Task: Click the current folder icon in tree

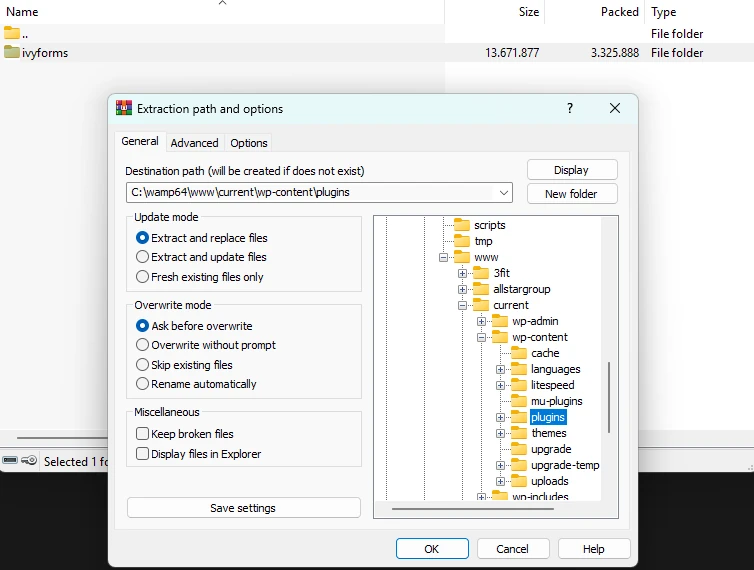Action: pyautogui.click(x=481, y=304)
